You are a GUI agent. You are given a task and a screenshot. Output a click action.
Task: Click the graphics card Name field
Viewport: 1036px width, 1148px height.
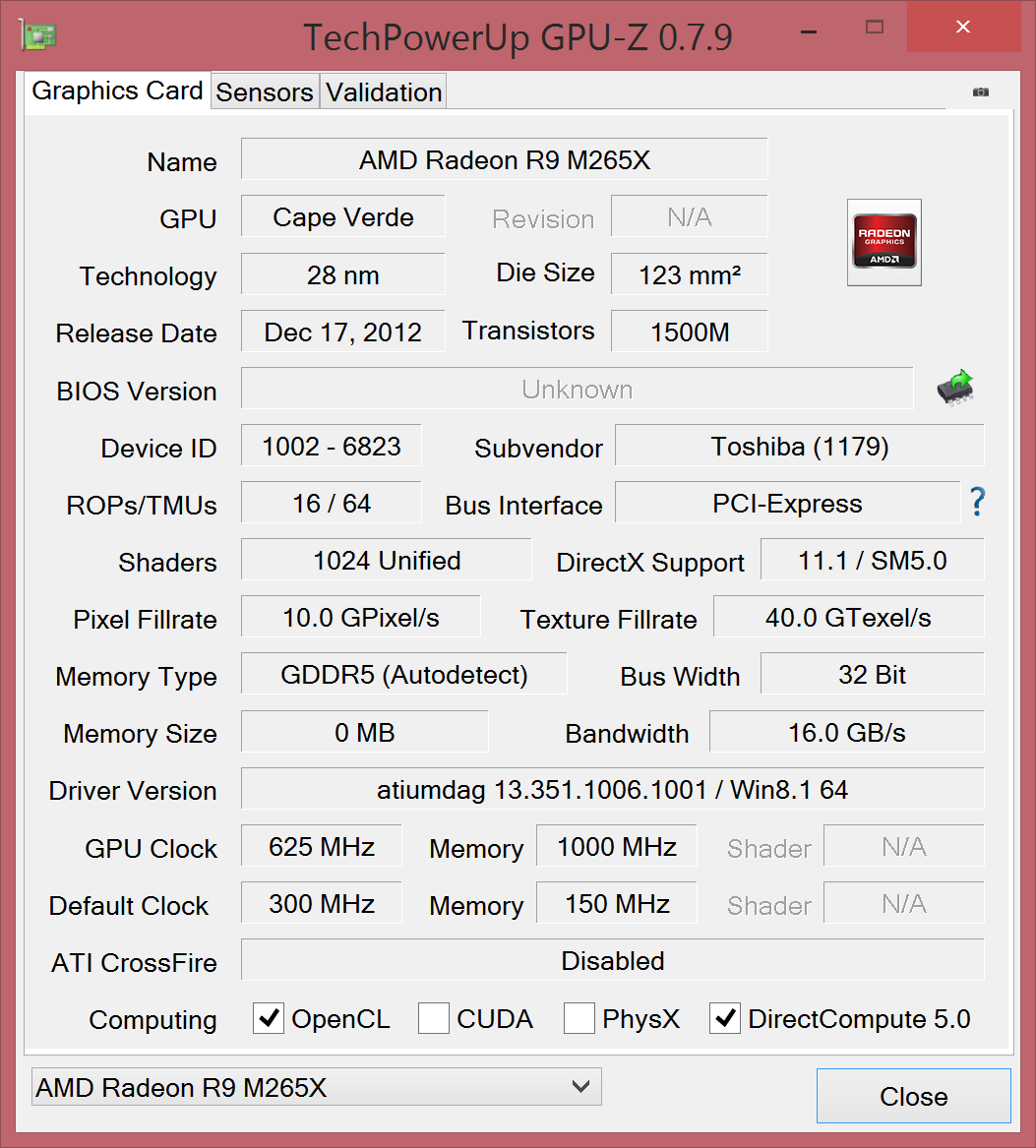(x=504, y=160)
